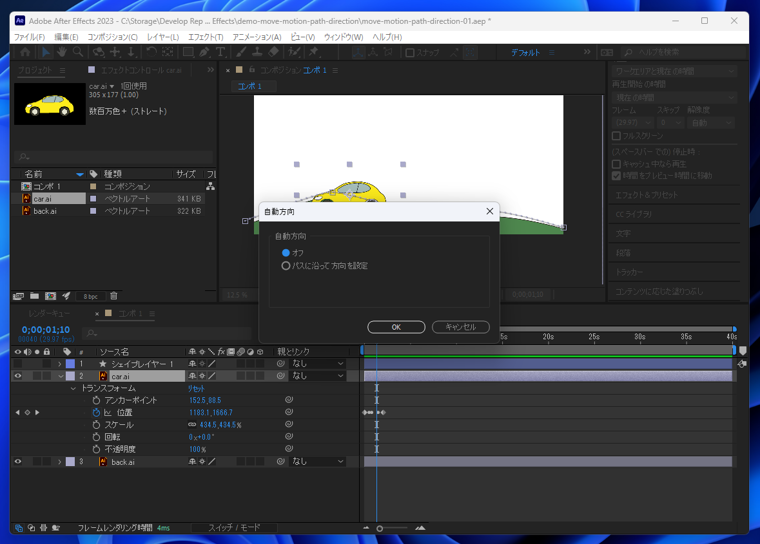The image size is (760, 544).
Task: Expand シェイプレイヤー 1 layer properties
Action: [x=60, y=364]
